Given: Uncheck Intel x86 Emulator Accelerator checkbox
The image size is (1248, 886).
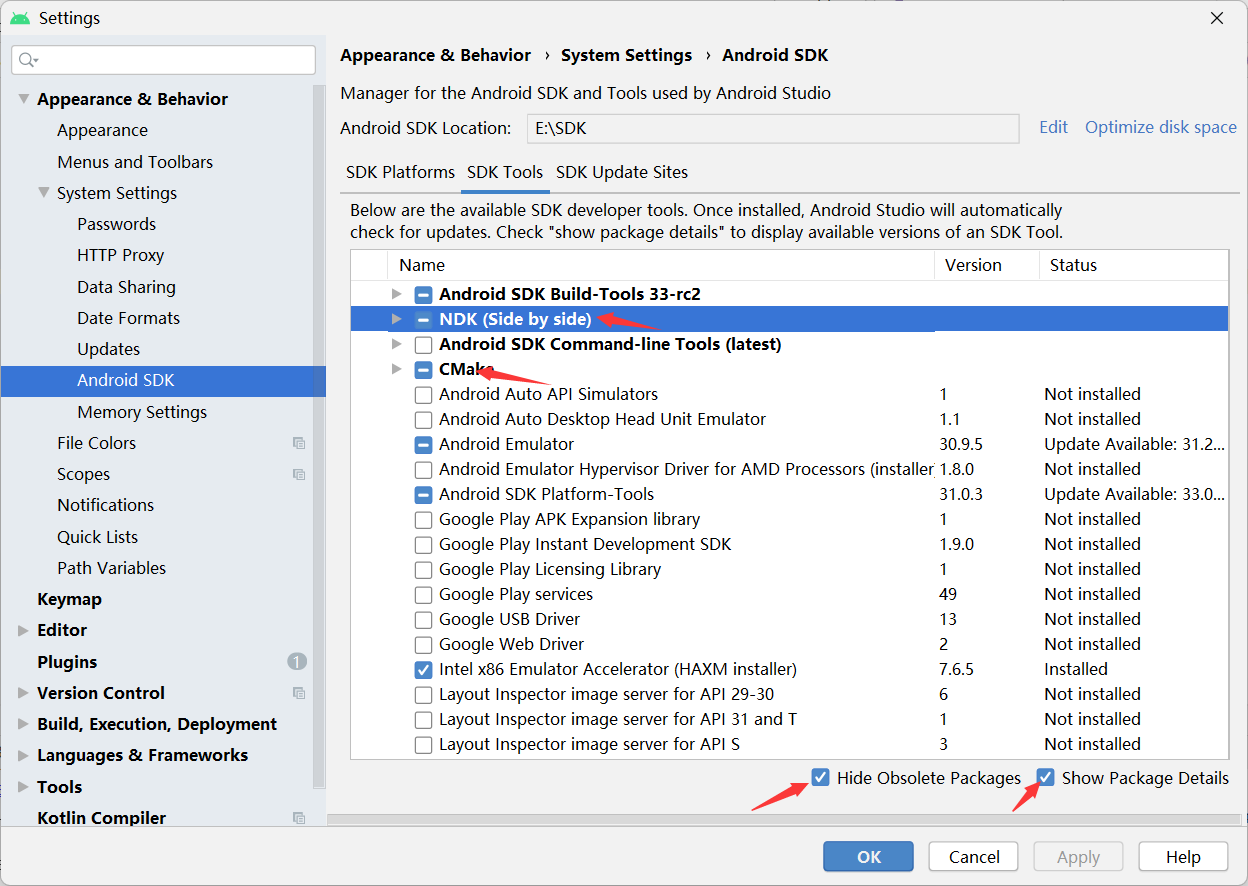Looking at the screenshot, I should [423, 669].
